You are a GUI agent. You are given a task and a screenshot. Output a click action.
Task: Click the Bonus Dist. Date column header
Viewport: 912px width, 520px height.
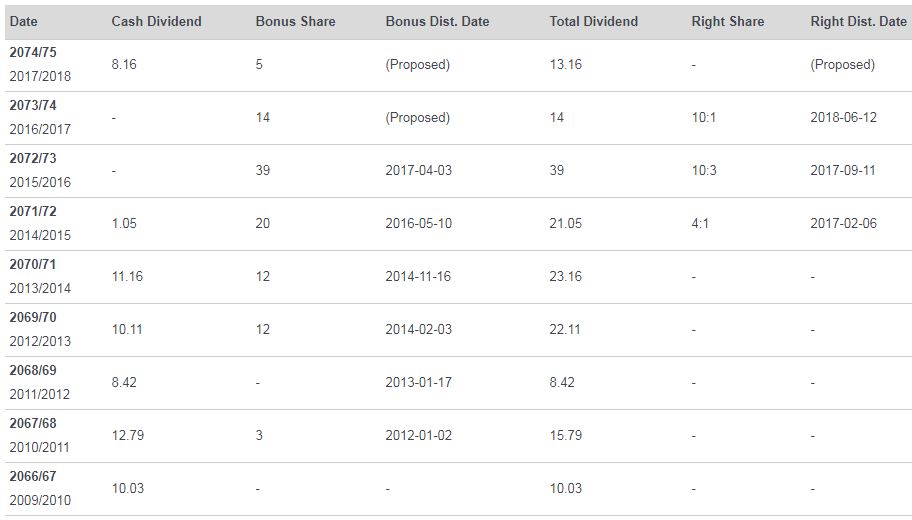tap(437, 22)
